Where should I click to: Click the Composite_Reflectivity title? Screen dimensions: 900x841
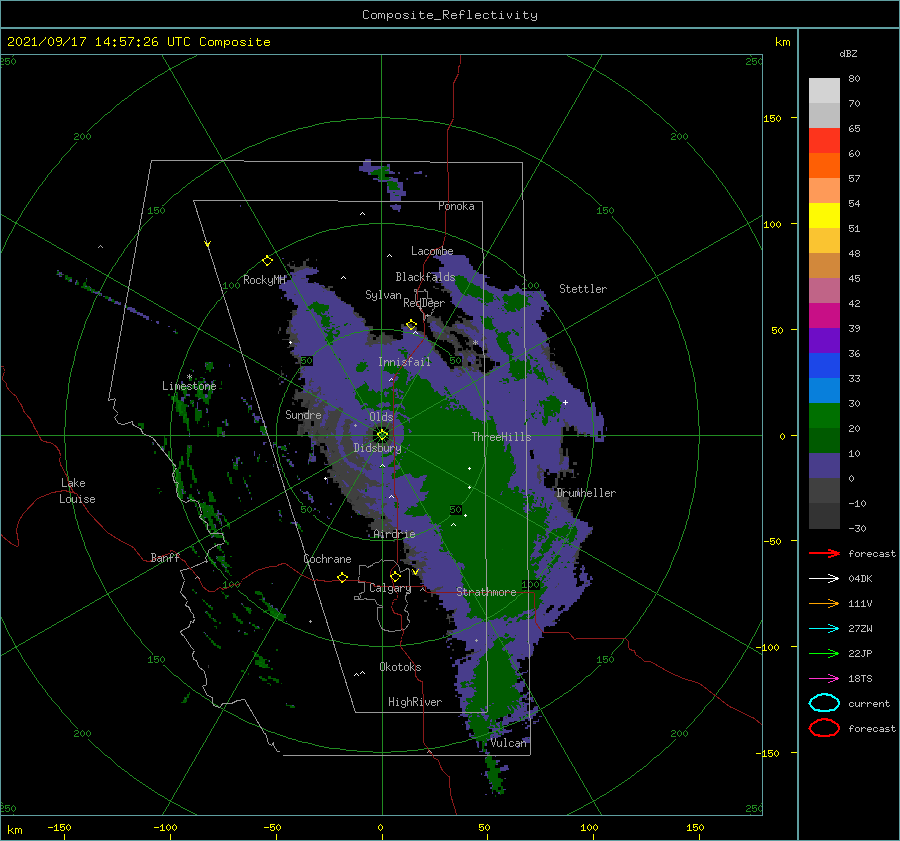coord(450,15)
